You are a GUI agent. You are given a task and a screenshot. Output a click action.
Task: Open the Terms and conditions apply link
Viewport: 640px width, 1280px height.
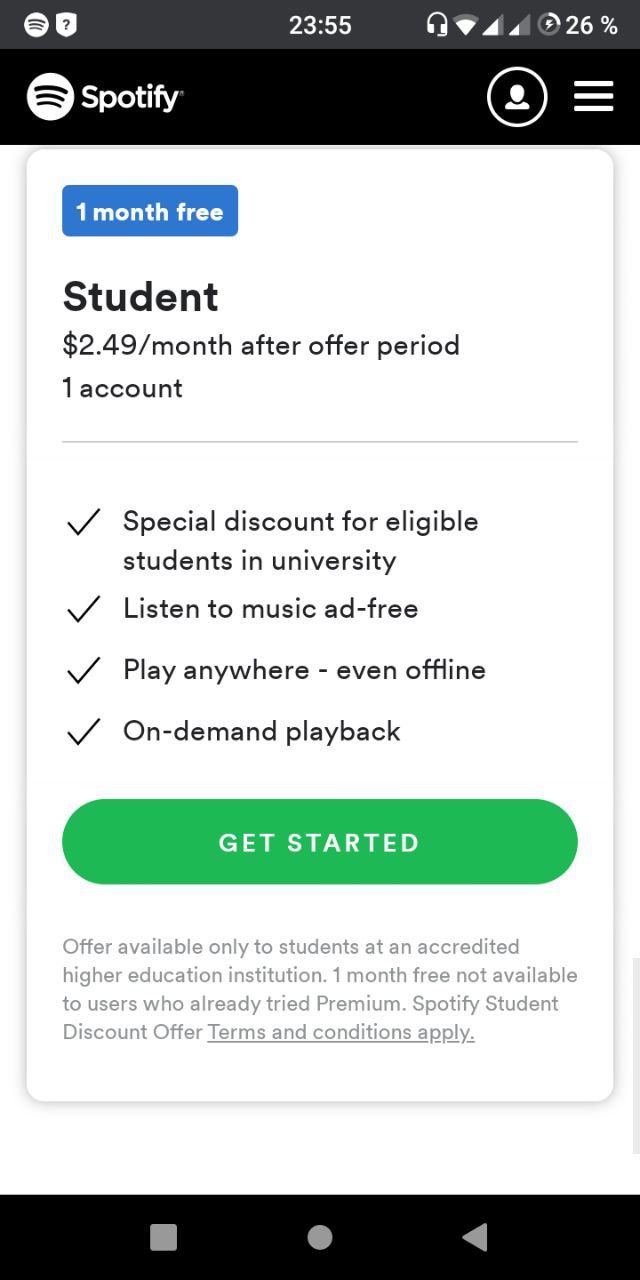point(341,1032)
